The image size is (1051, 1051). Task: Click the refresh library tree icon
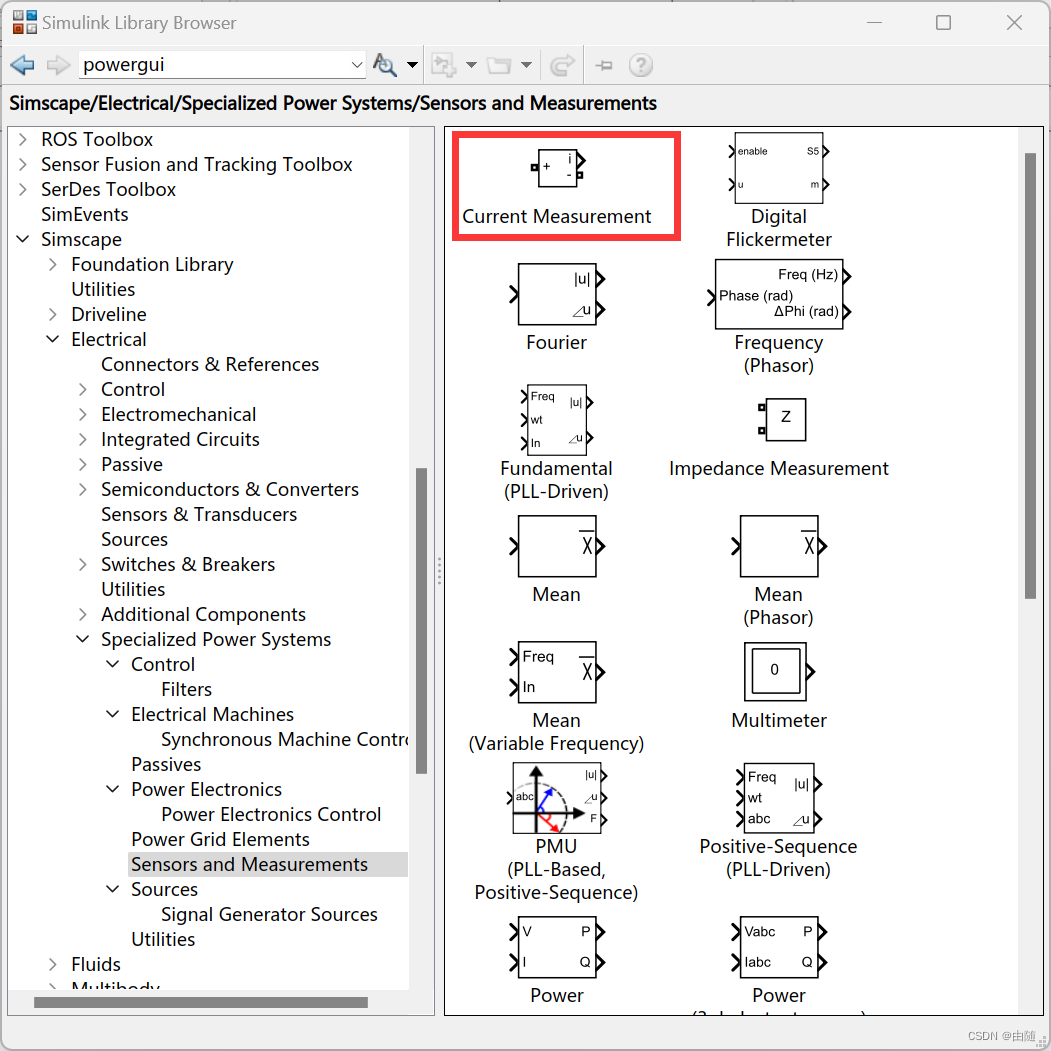click(x=562, y=65)
